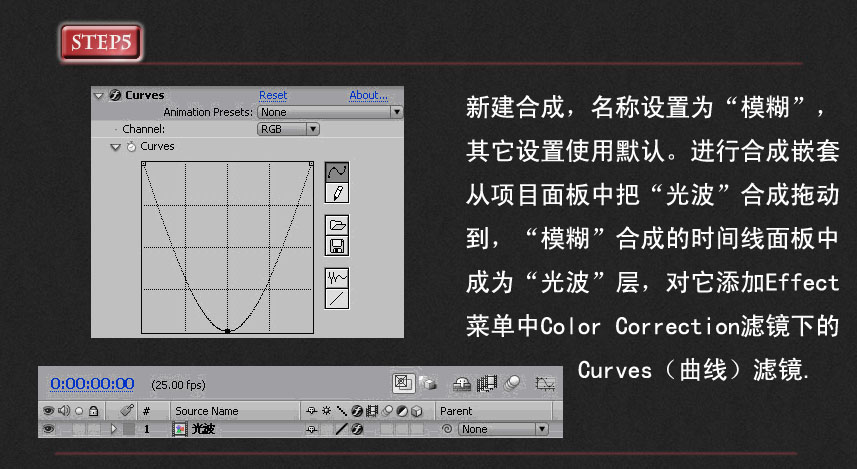857x469 pixels.
Task: Enable 3D layer box for 光波 layer
Action: click(416, 429)
